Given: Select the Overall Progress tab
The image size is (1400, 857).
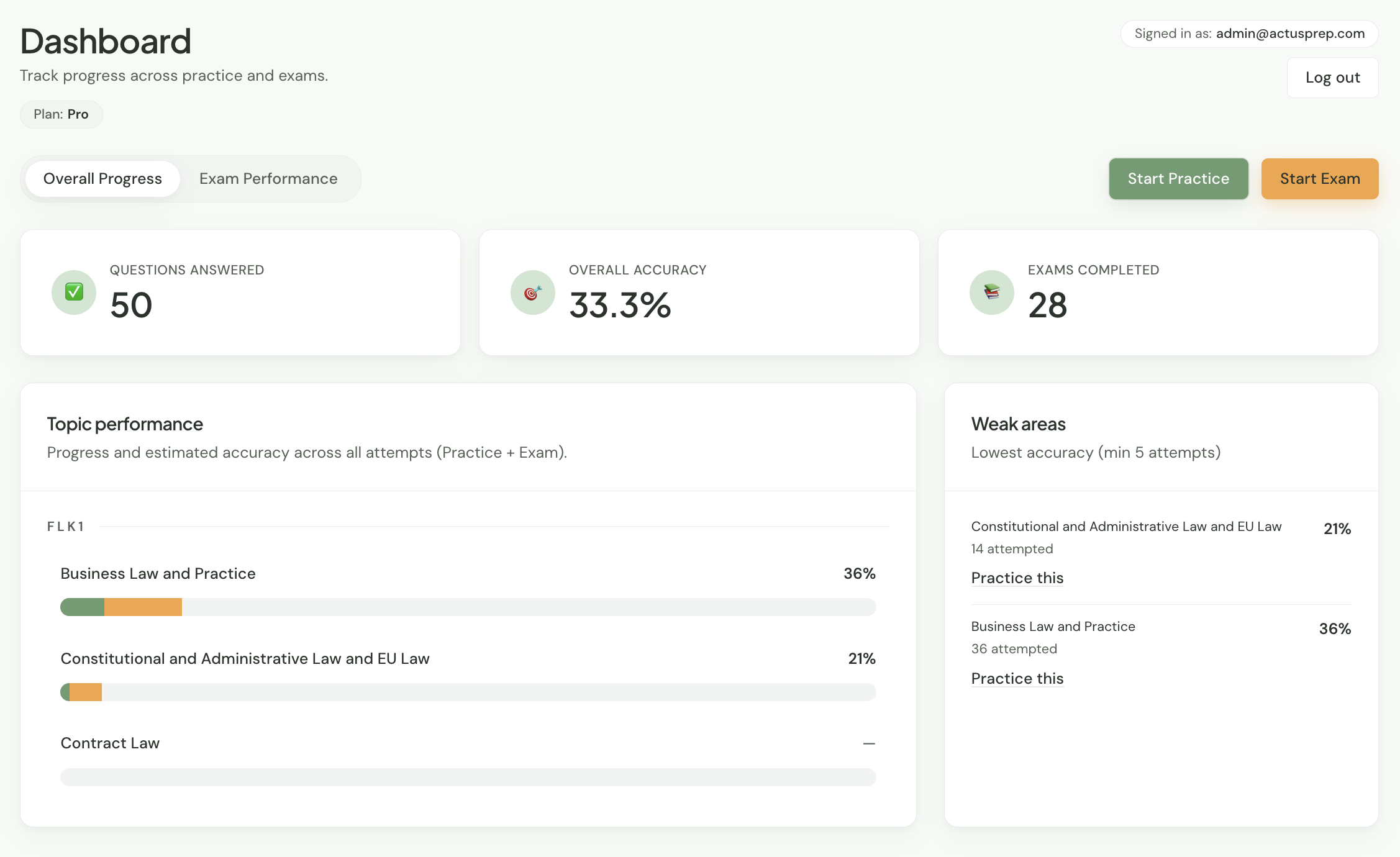Looking at the screenshot, I should click(x=102, y=178).
